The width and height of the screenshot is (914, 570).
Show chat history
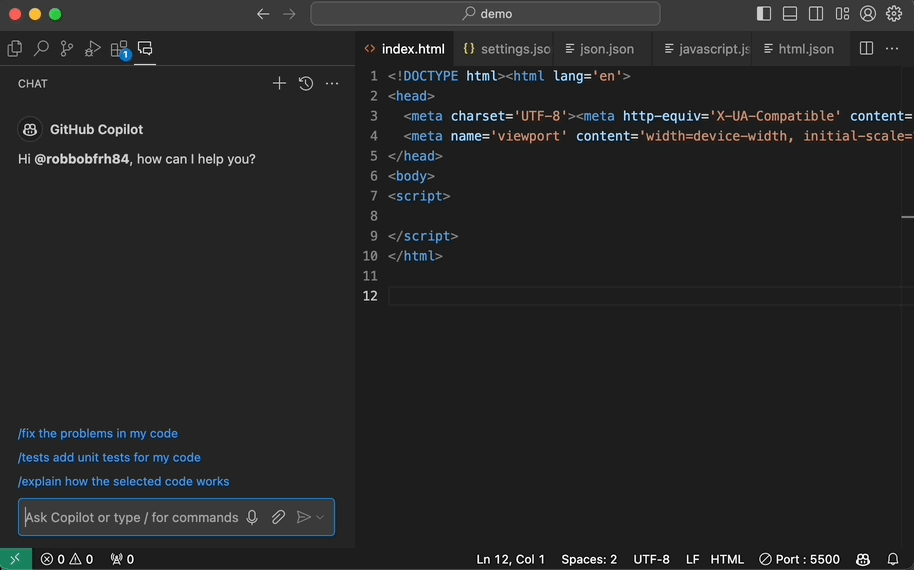[306, 84]
